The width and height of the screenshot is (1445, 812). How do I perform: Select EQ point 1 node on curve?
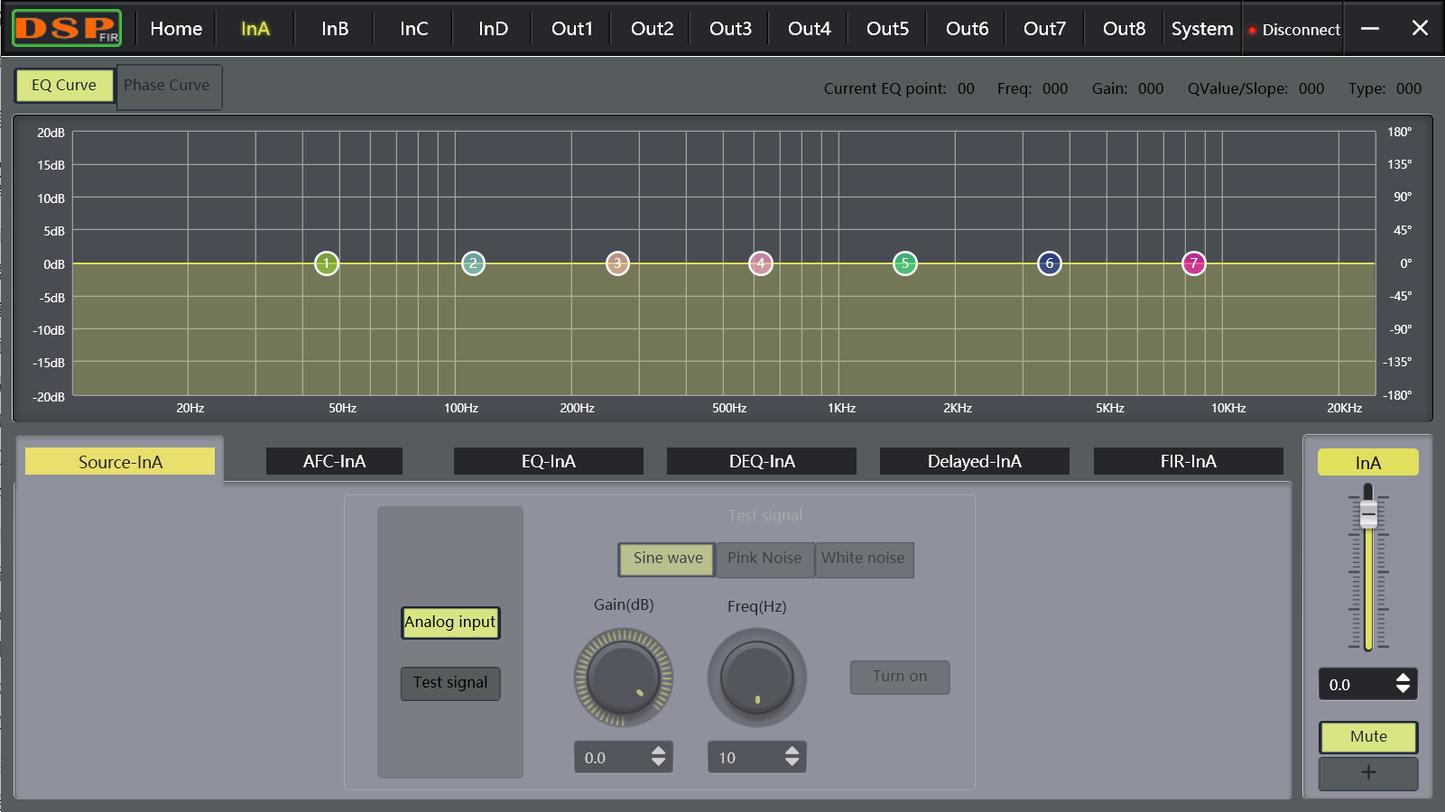(x=326, y=264)
